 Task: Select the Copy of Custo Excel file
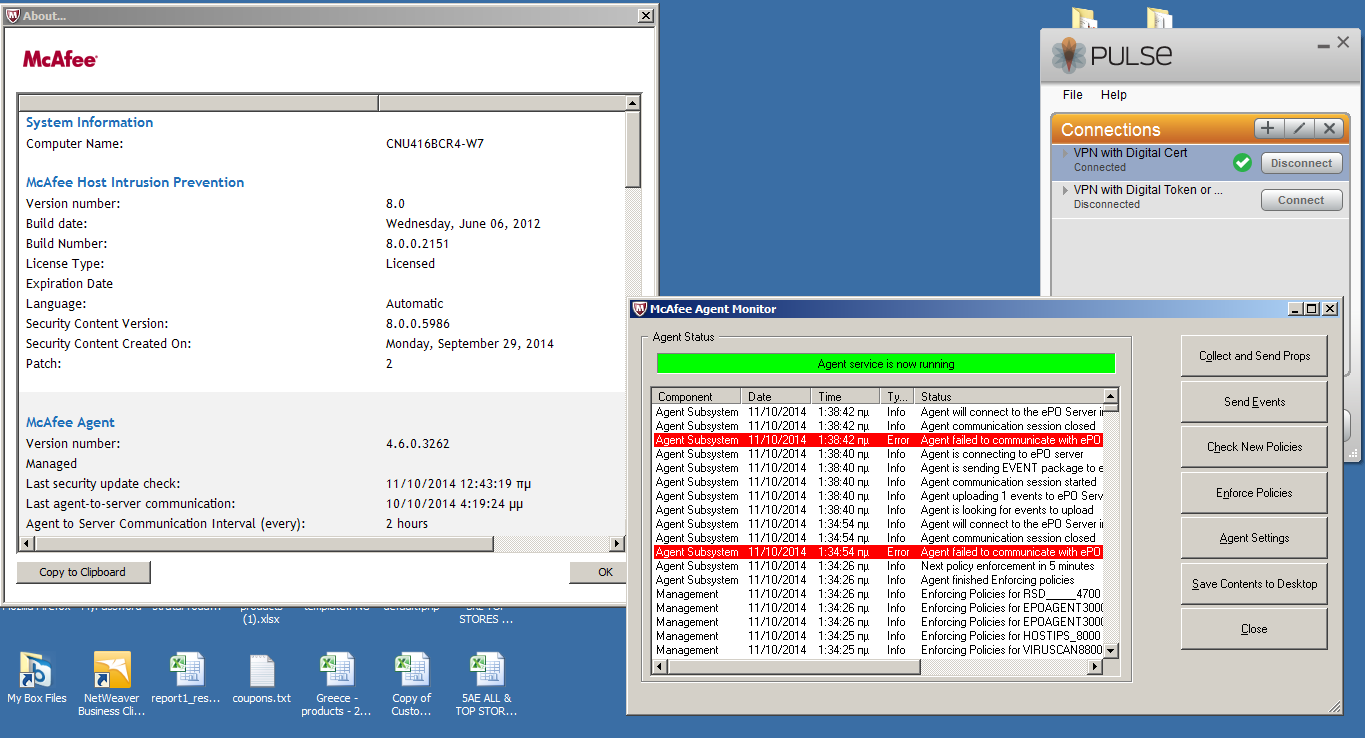pos(411,685)
